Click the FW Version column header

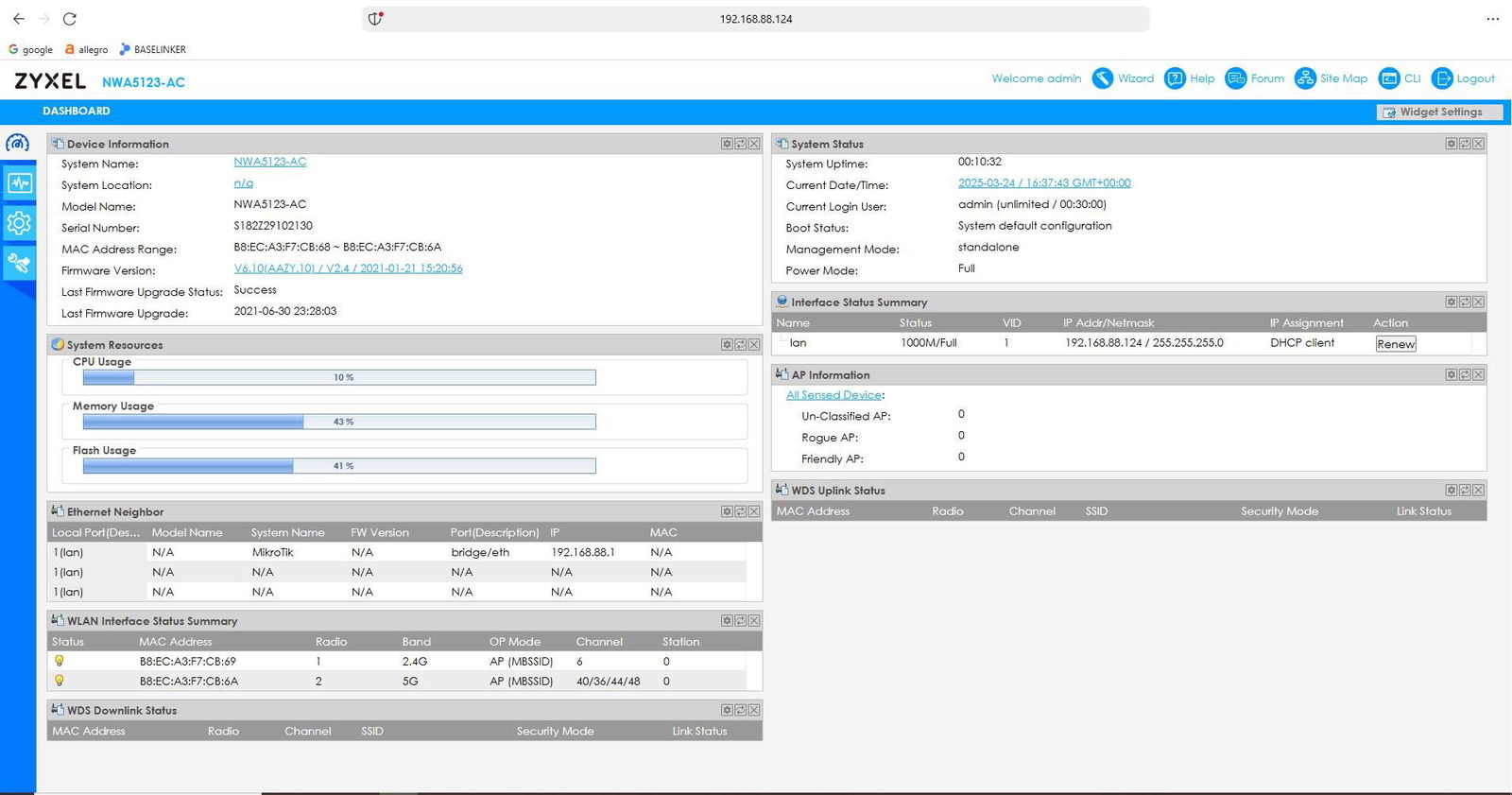[x=380, y=533]
